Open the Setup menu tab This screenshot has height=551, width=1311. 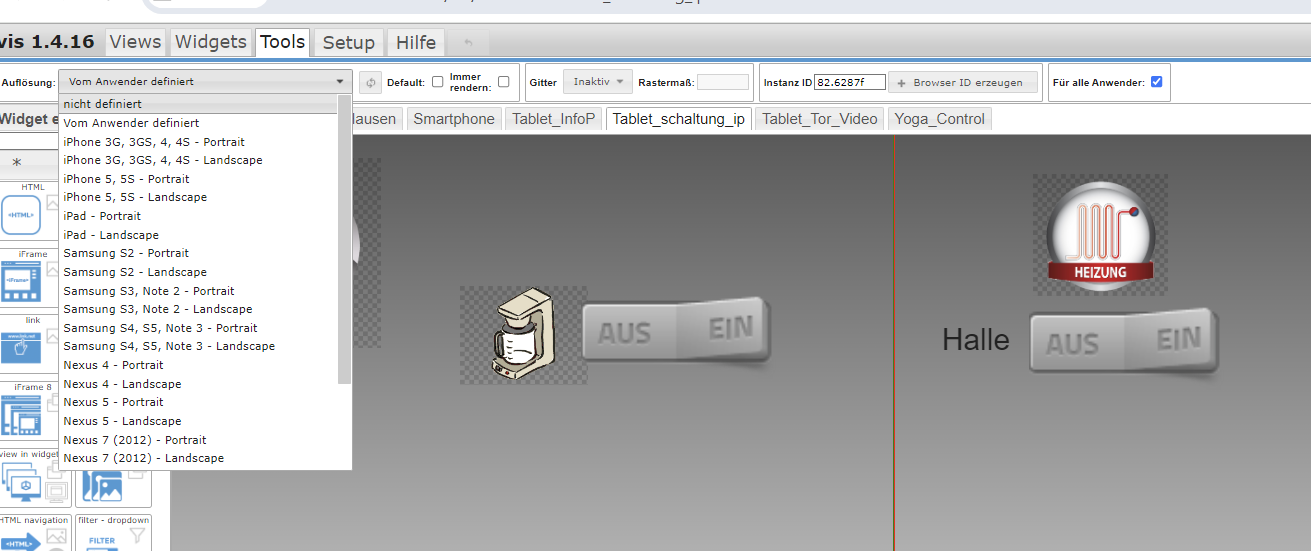tap(348, 42)
